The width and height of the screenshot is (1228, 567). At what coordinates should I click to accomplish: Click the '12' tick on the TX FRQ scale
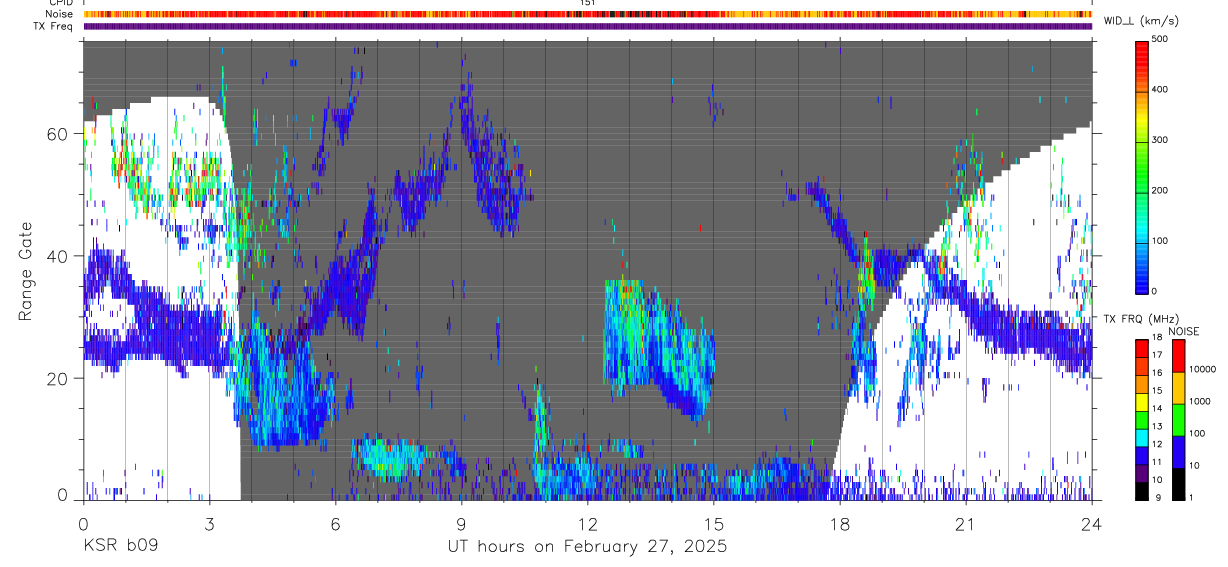click(1157, 444)
